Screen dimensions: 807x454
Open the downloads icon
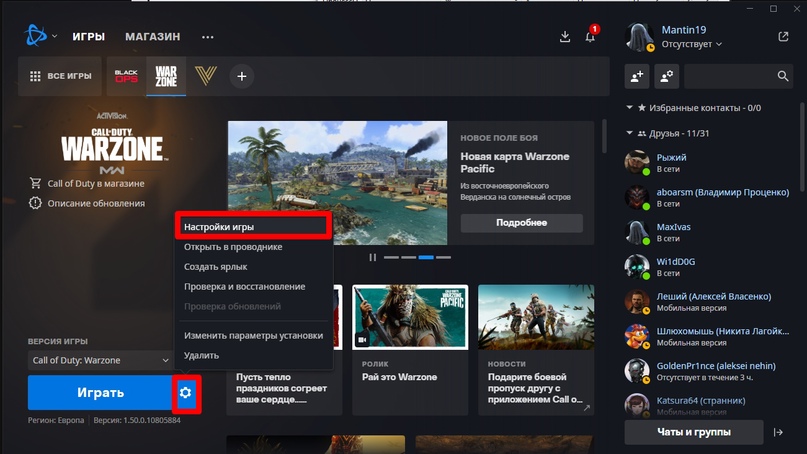(565, 37)
